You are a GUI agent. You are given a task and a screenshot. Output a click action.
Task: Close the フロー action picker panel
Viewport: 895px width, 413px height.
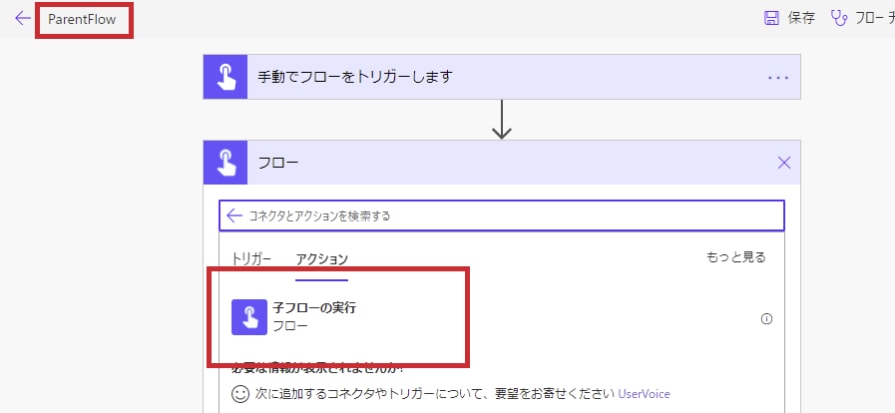[x=784, y=163]
